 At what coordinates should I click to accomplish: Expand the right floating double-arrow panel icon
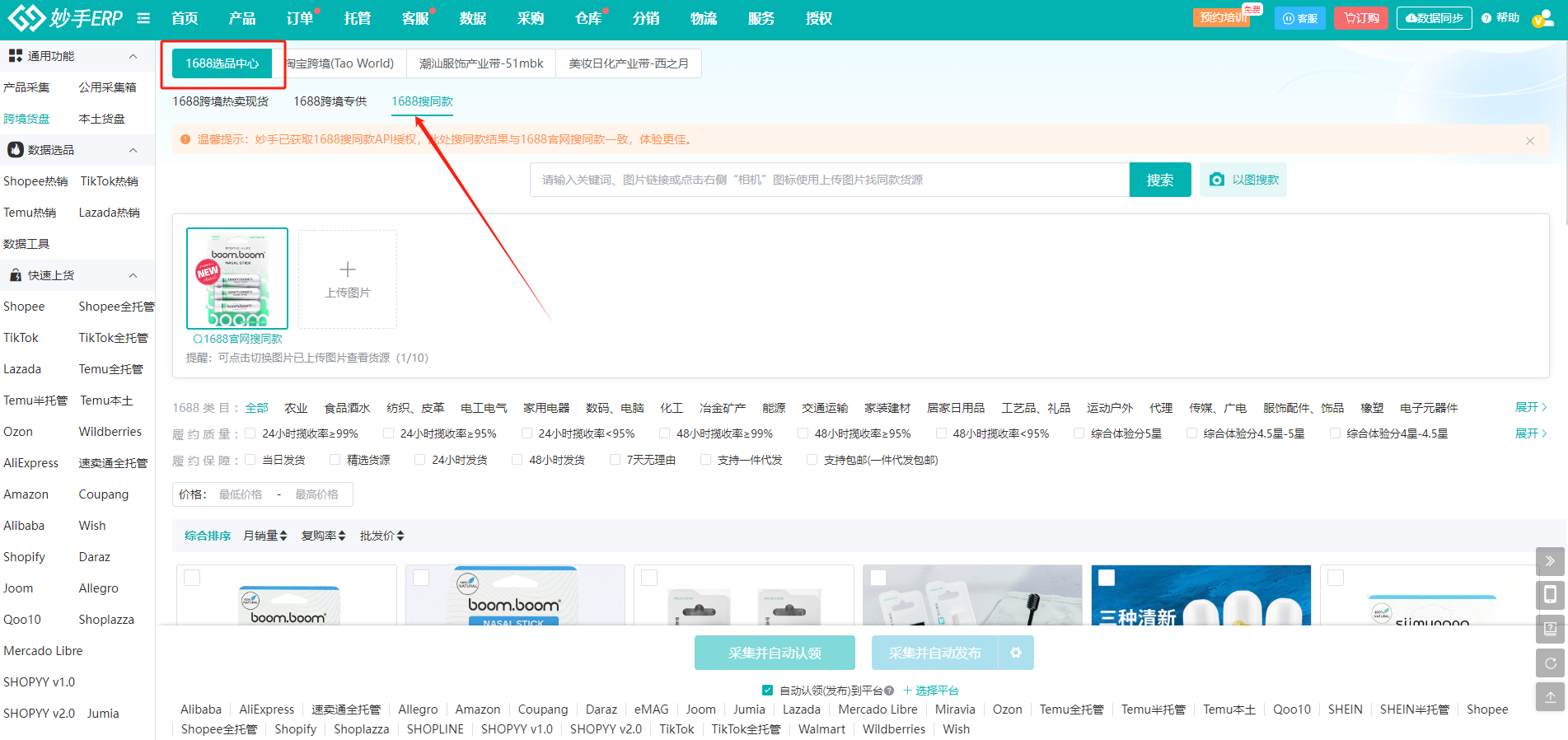[x=1550, y=561]
